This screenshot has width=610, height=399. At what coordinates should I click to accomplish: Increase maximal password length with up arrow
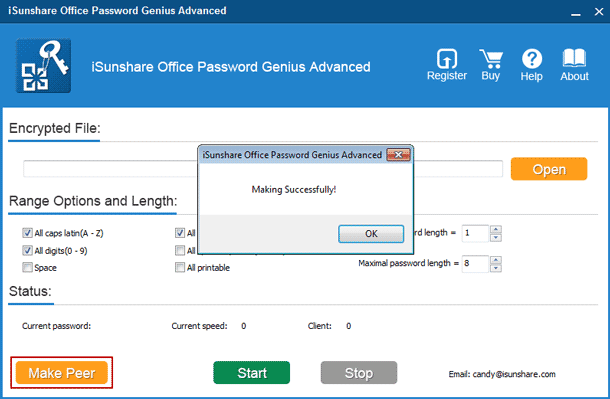pyautogui.click(x=496, y=260)
